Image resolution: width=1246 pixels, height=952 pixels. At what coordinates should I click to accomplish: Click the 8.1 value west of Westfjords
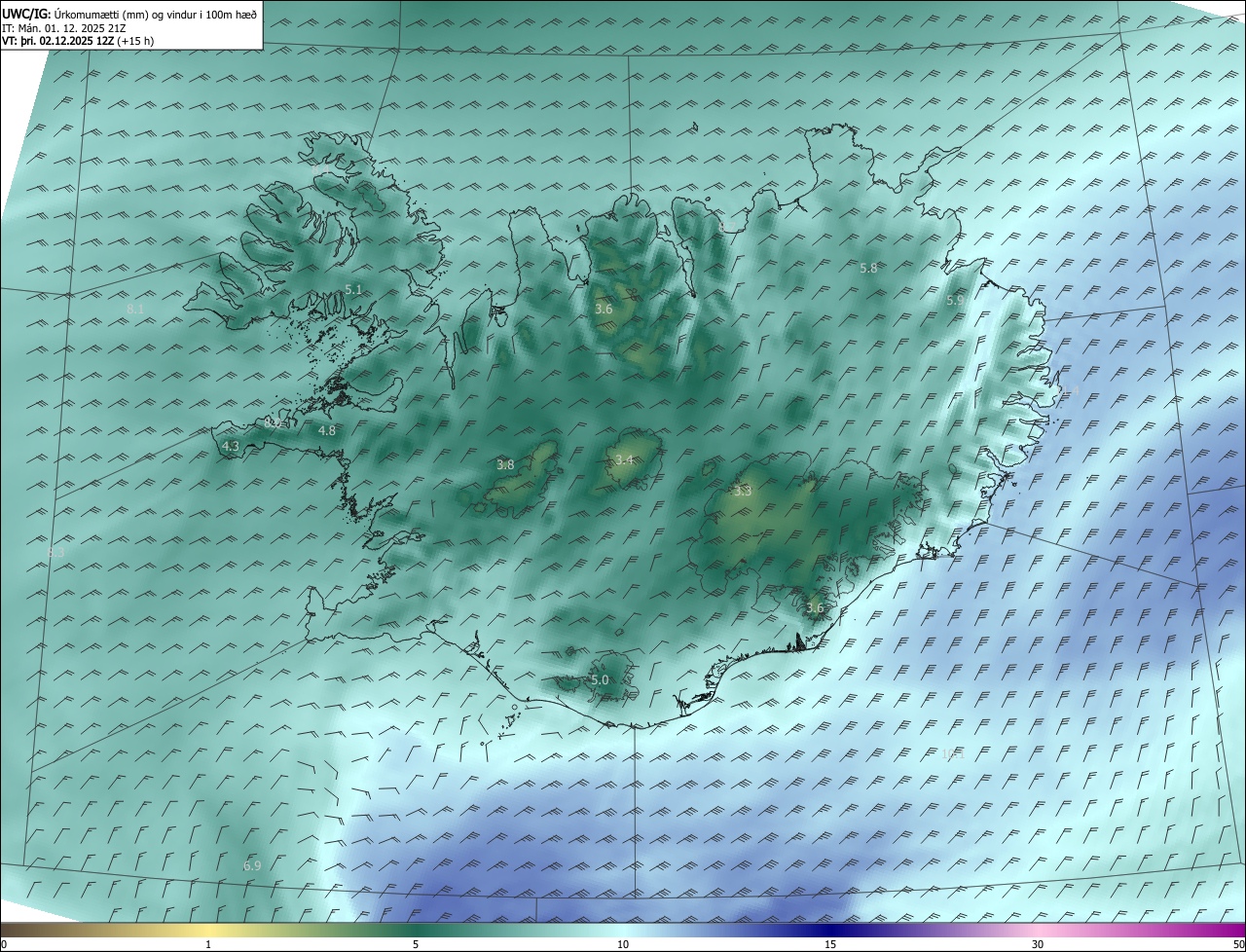coord(135,309)
